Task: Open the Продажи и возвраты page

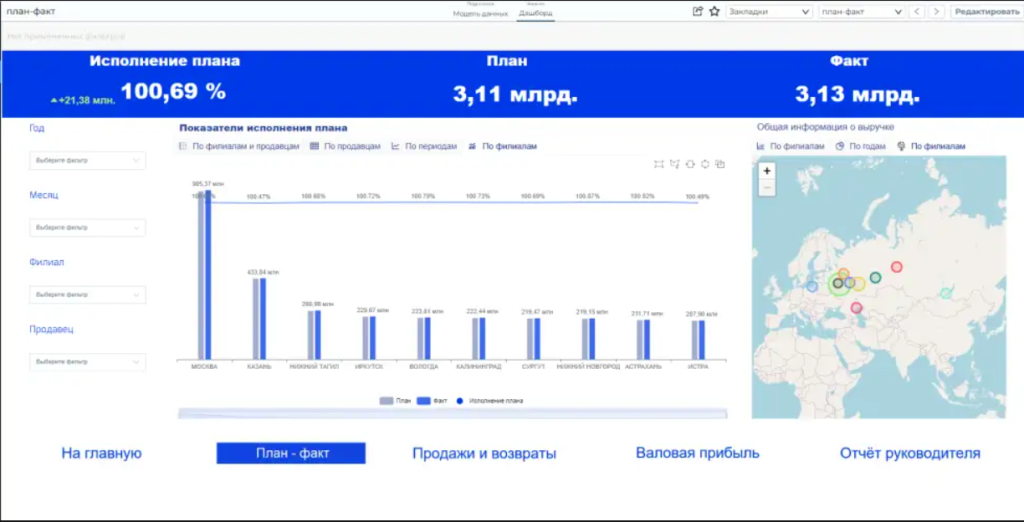Action: [484, 453]
